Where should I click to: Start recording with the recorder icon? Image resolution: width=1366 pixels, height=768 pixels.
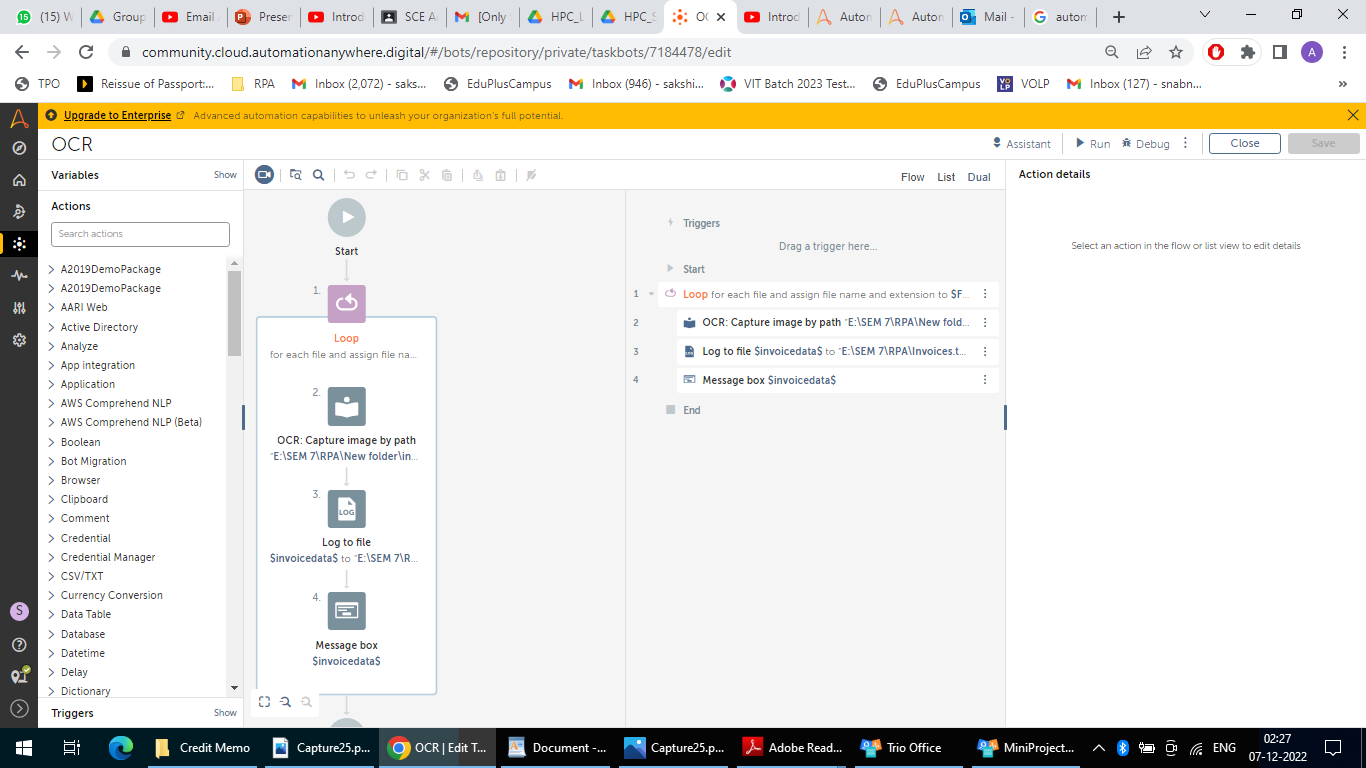coord(264,175)
